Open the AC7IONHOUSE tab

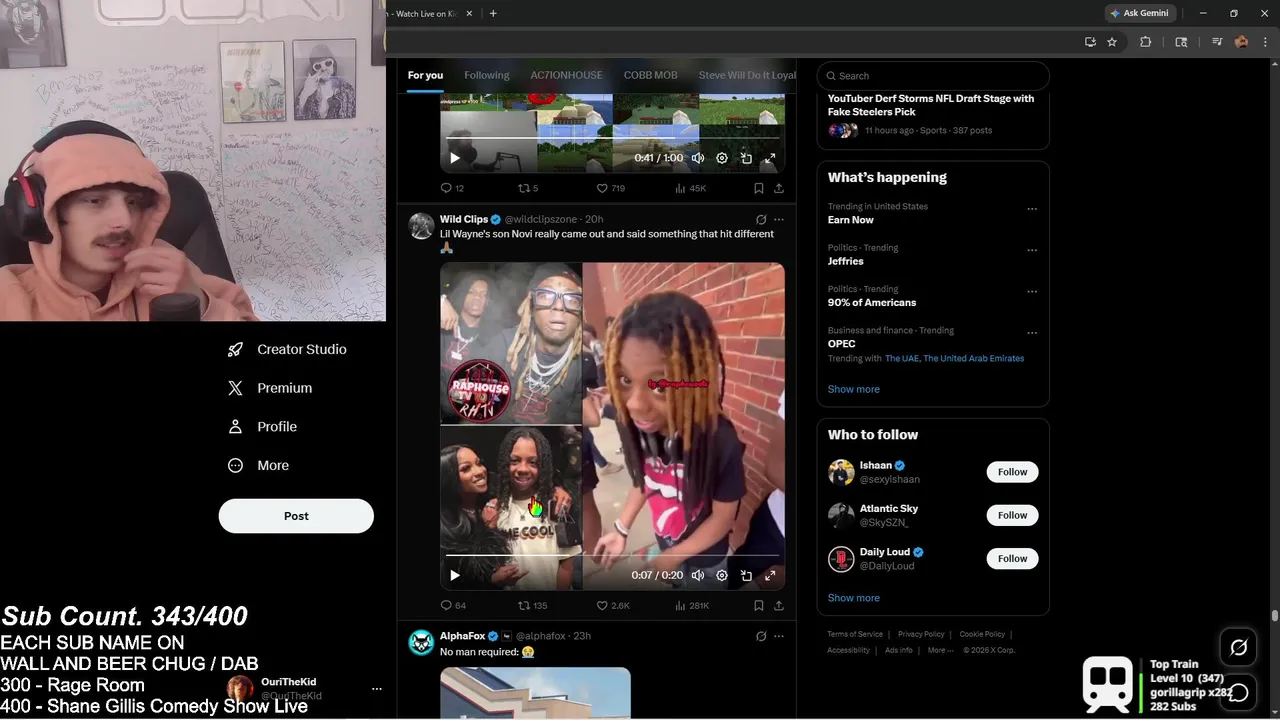(566, 75)
